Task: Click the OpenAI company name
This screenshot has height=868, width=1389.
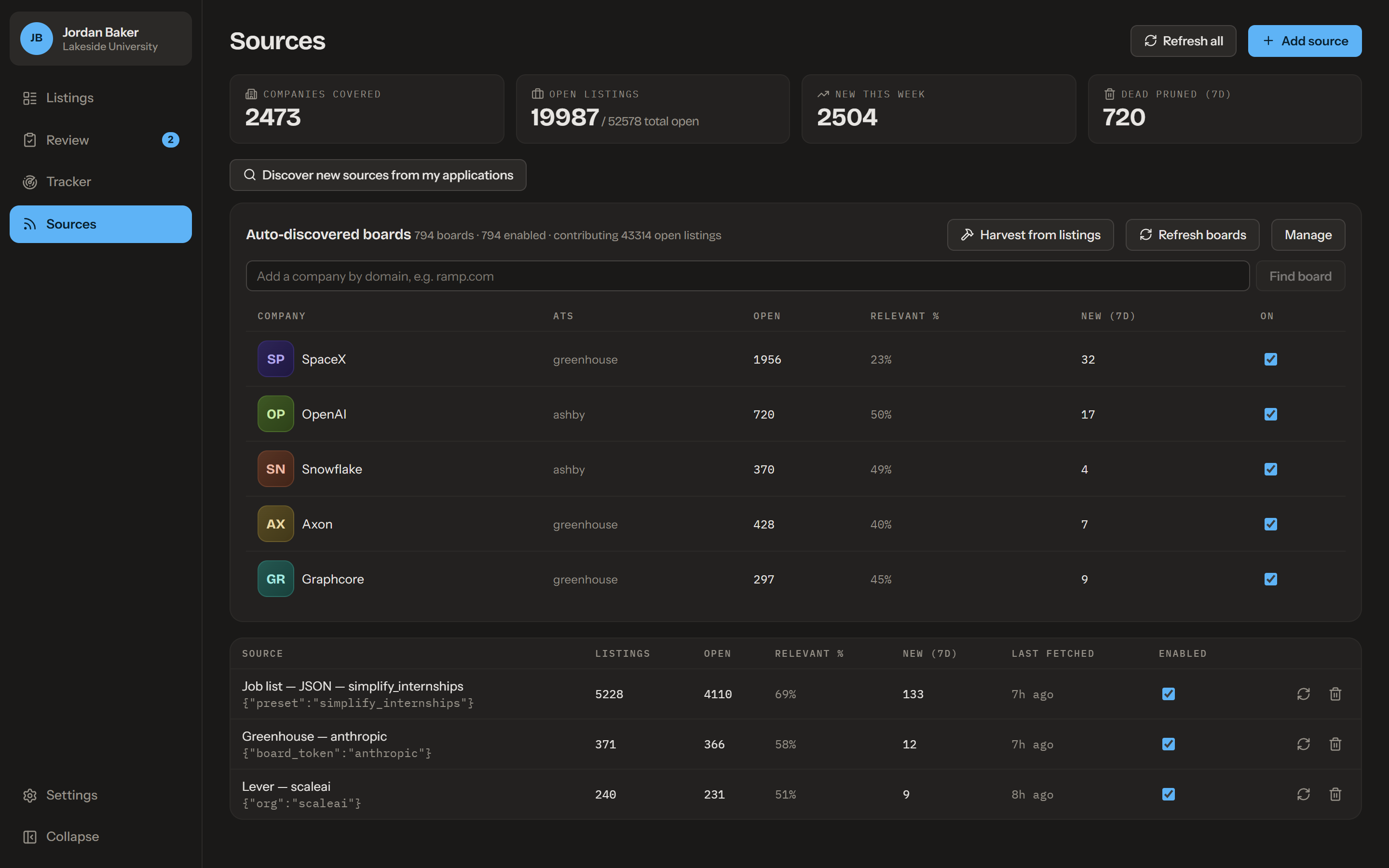Action: [324, 415]
